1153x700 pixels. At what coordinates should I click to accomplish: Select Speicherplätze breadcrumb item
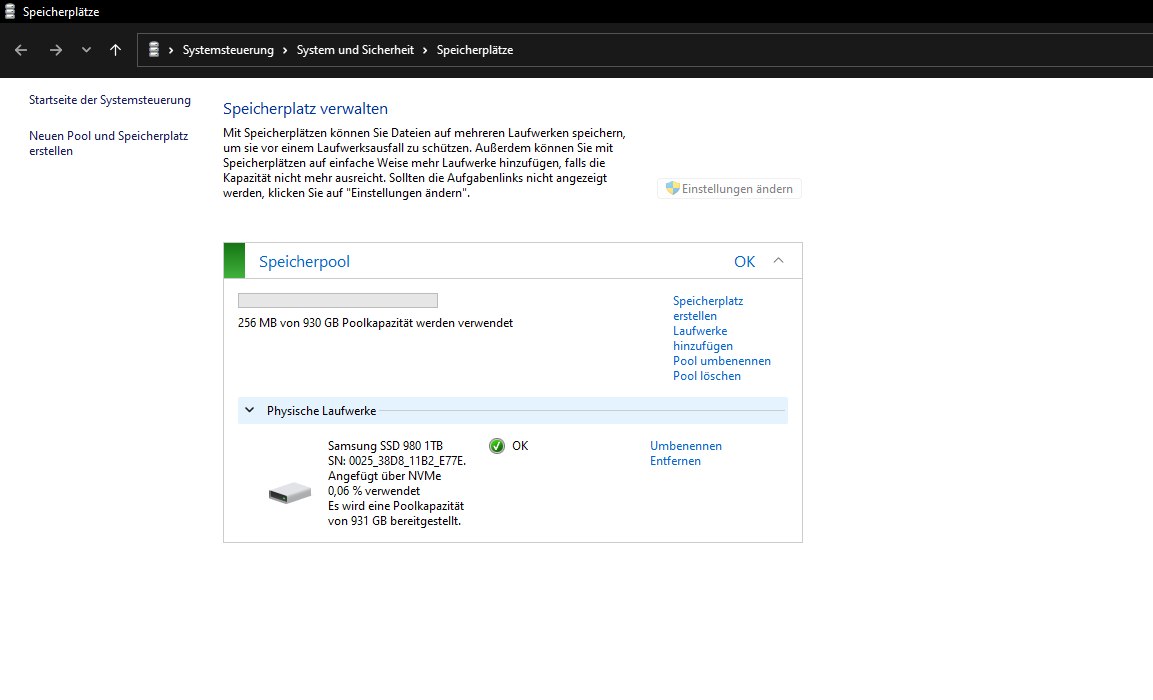(x=475, y=50)
